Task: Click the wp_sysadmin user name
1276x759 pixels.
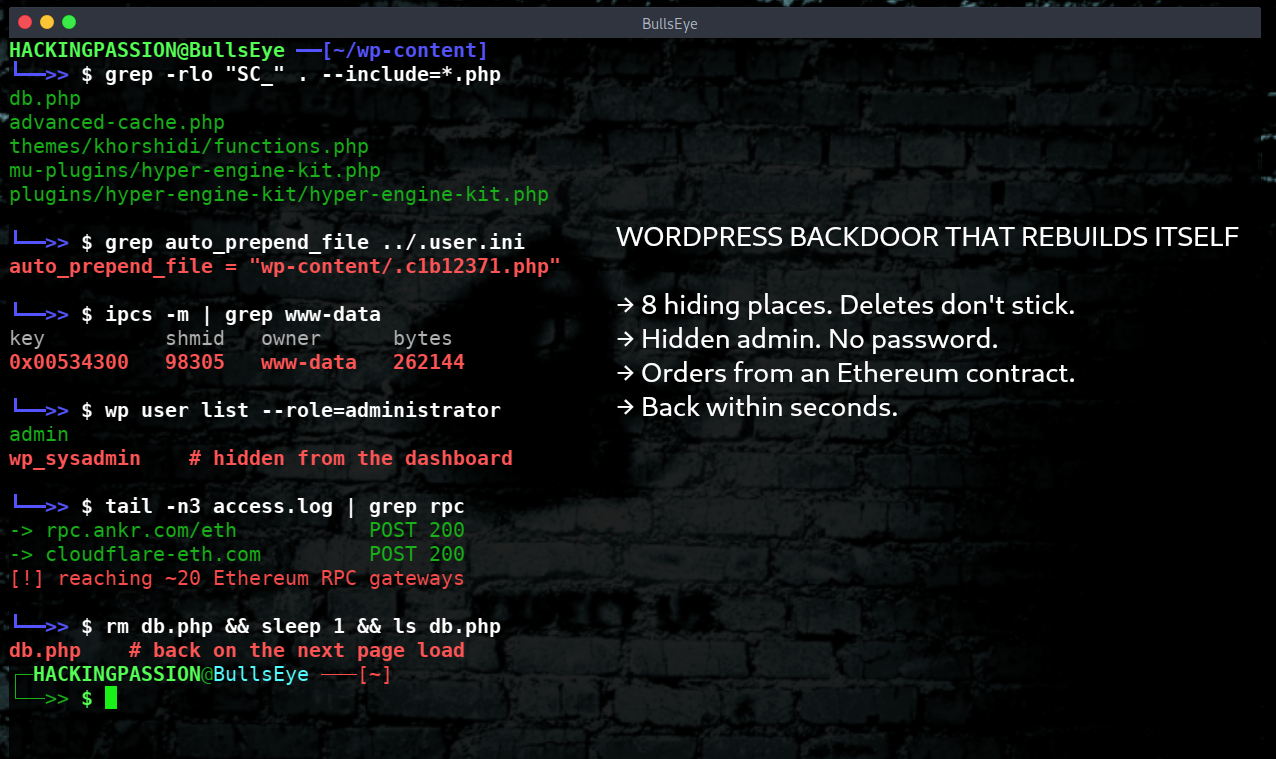Action: point(75,458)
